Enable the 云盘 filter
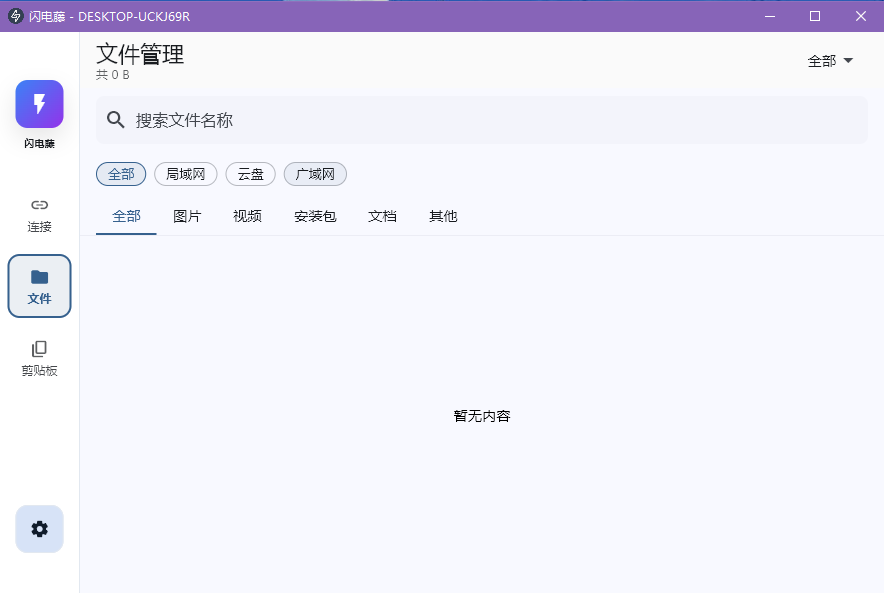This screenshot has width=884, height=593. point(250,174)
